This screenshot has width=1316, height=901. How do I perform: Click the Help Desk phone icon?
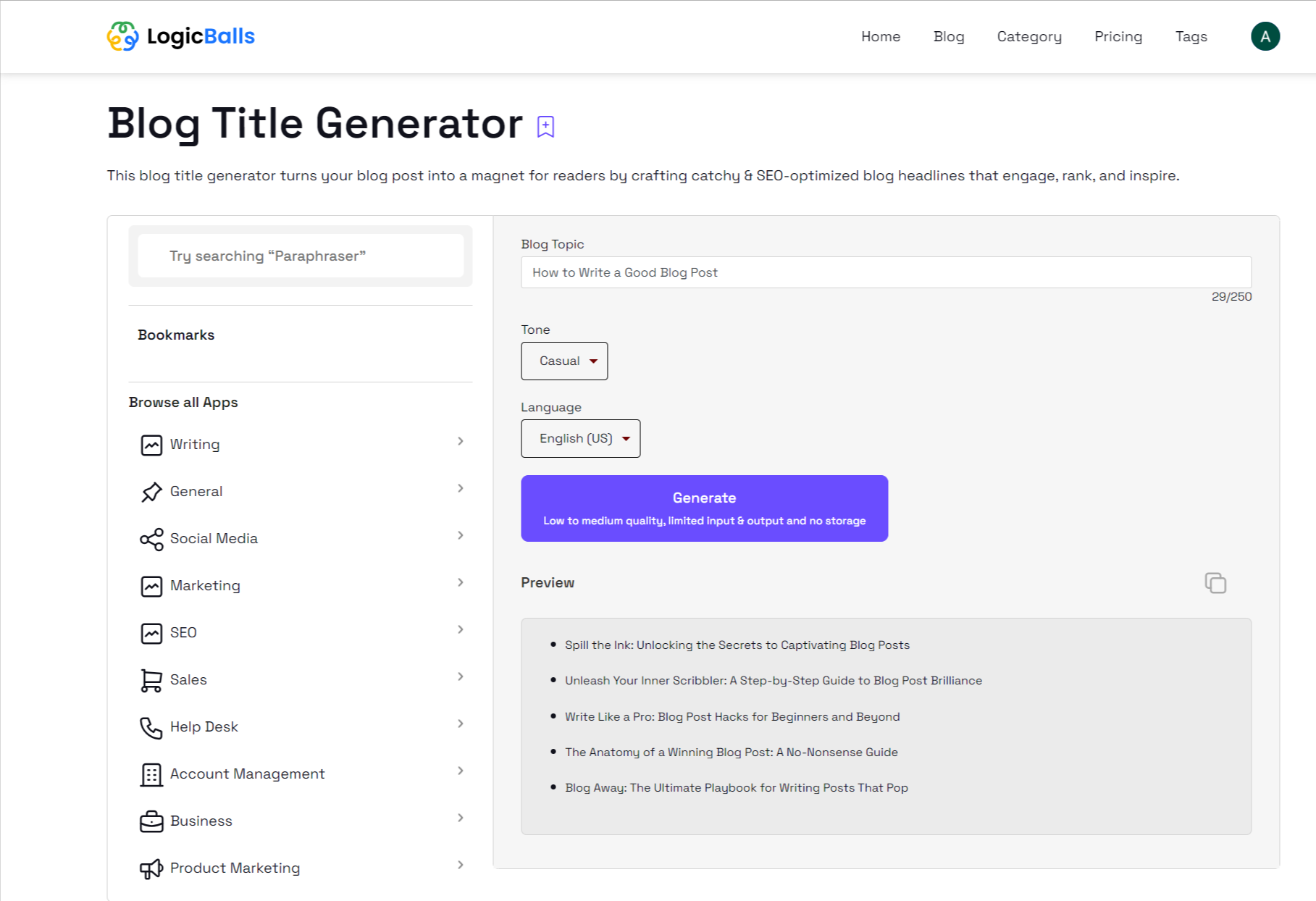151,727
